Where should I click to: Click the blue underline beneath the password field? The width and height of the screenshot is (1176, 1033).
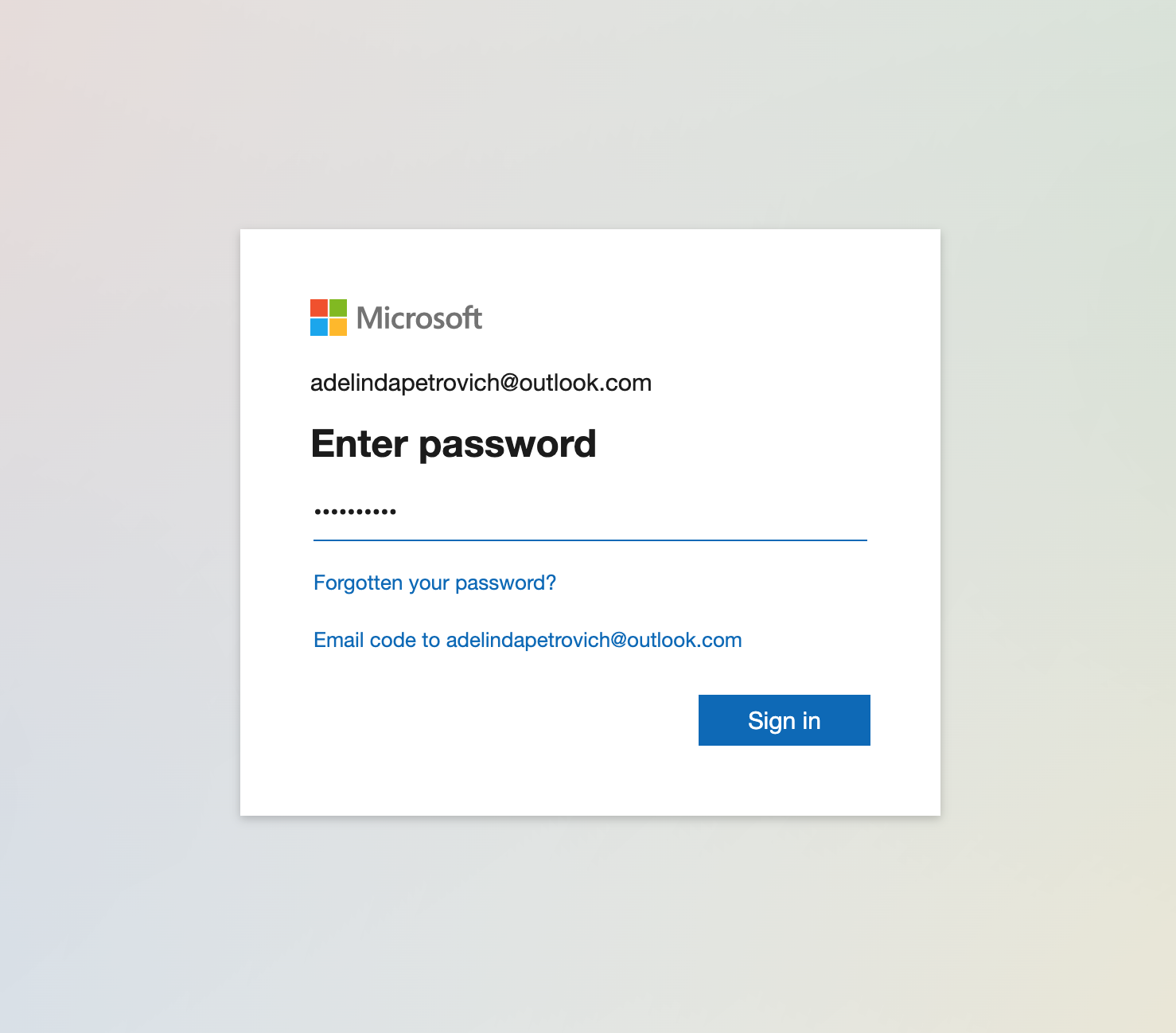click(x=590, y=540)
